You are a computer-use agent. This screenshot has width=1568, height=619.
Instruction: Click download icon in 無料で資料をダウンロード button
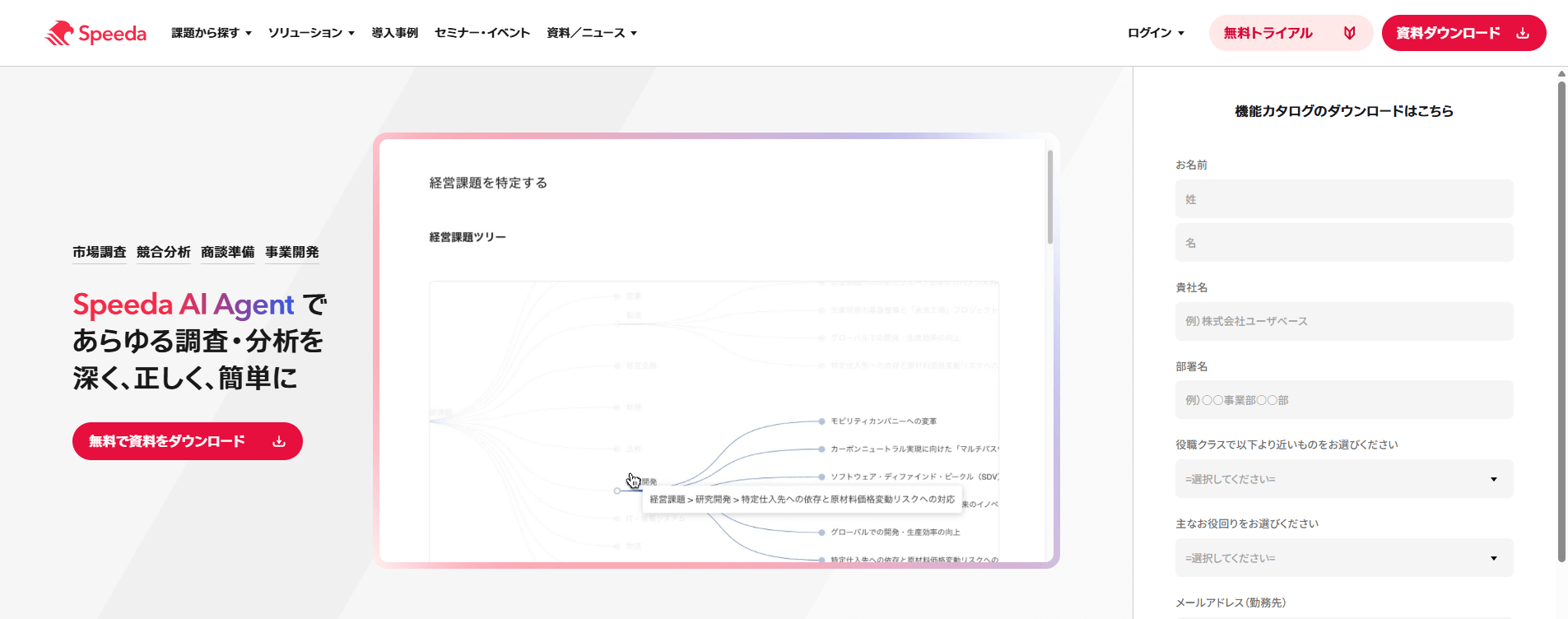pyautogui.click(x=279, y=441)
